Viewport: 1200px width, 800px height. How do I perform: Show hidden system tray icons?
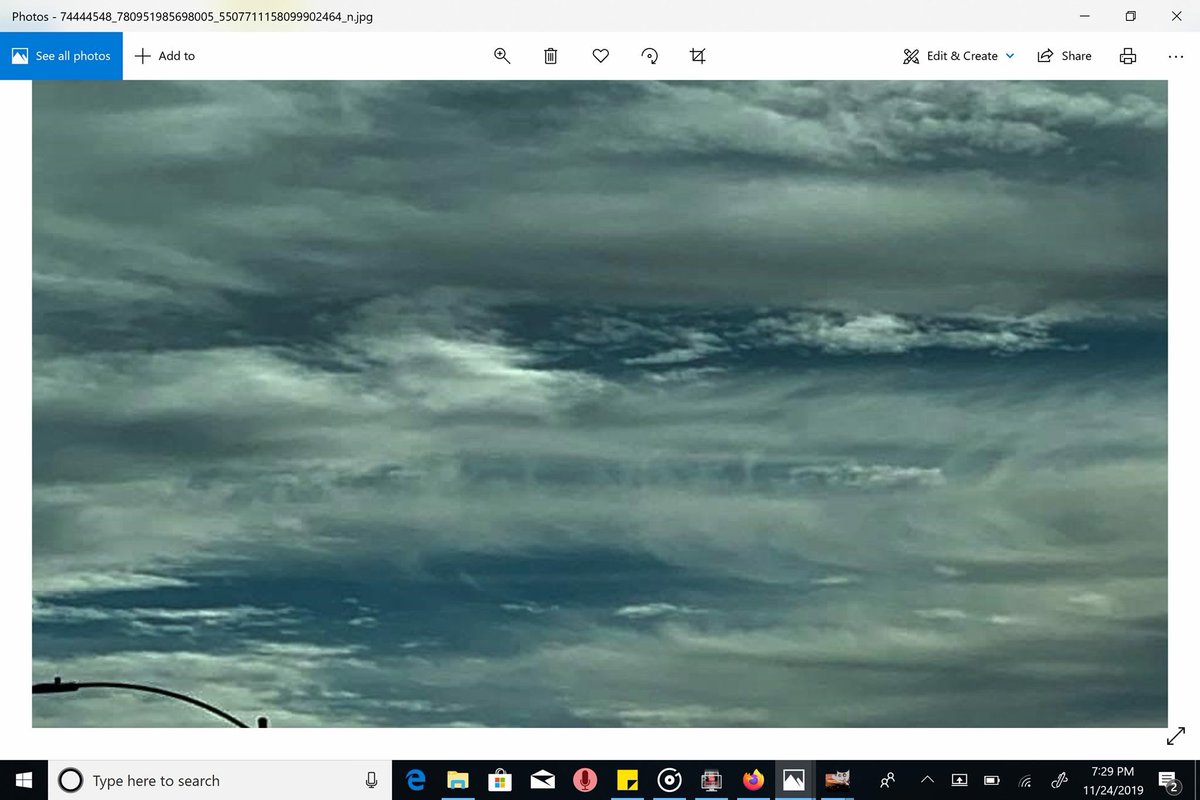pyautogui.click(x=927, y=780)
